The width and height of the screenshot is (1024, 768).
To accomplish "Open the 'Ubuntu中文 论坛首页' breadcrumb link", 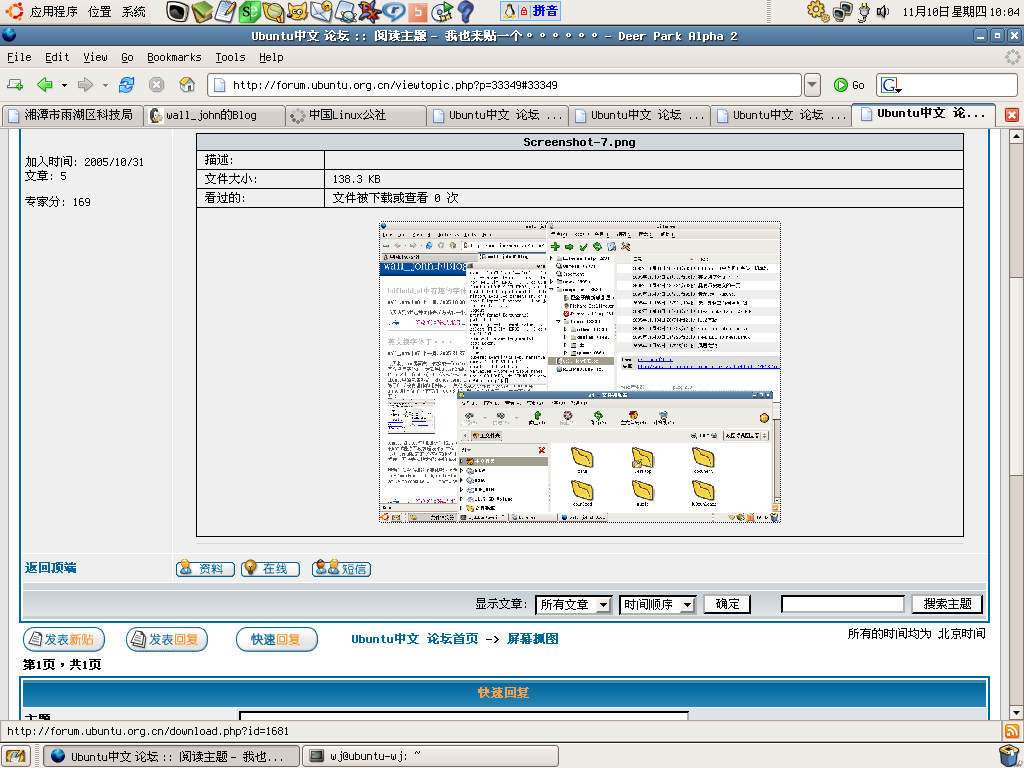I will [415, 639].
